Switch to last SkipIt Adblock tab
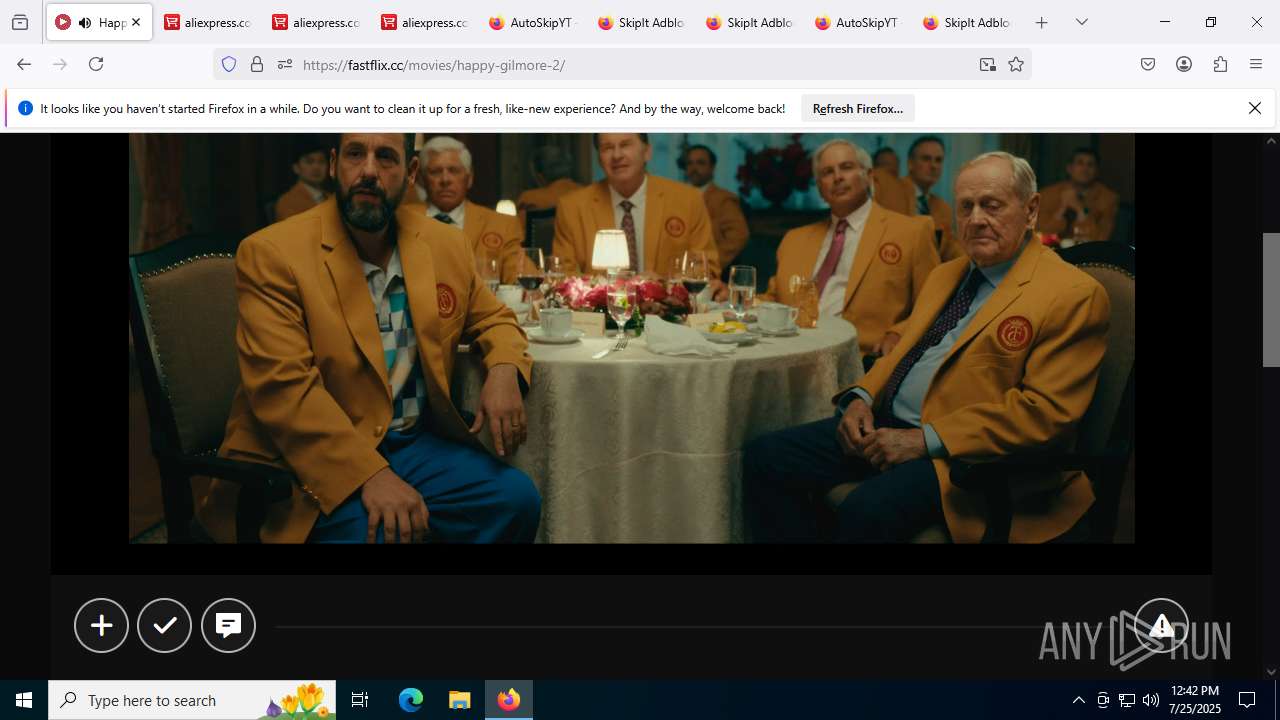 [967, 22]
